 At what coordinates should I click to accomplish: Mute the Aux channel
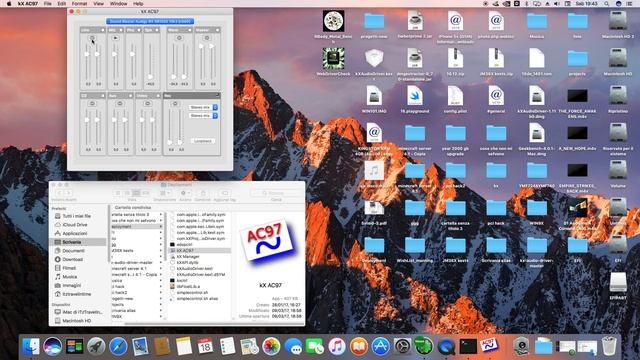pos(120,103)
